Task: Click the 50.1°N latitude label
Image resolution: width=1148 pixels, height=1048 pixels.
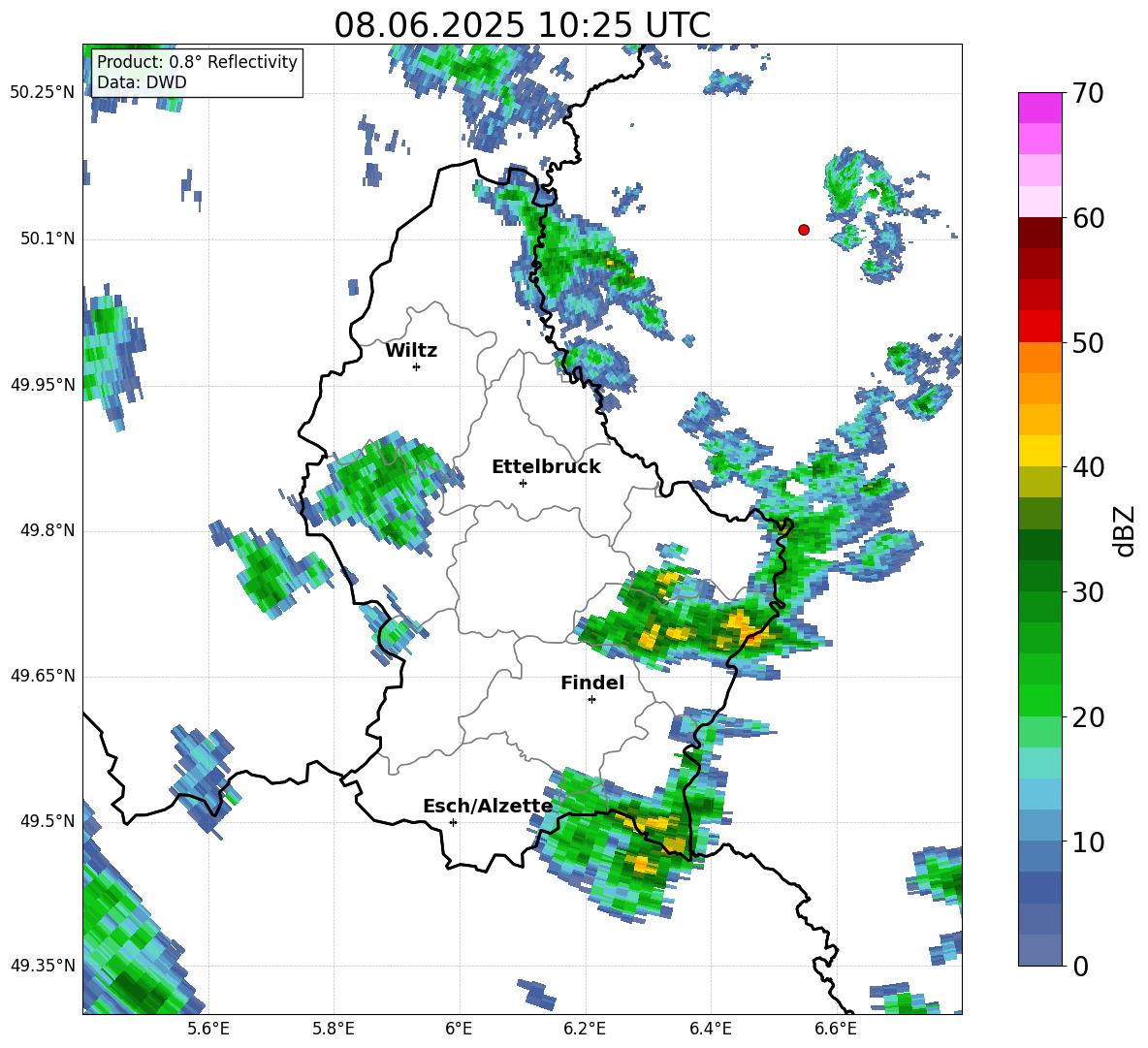Action: click(48, 238)
